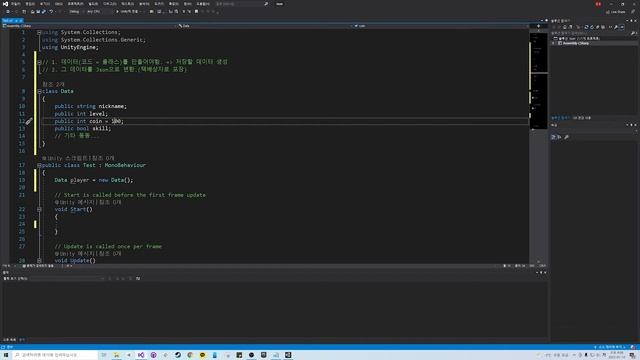This screenshot has width=640, height=360.
Task: Open the 보기 (View) menu
Action: tap(45, 4)
